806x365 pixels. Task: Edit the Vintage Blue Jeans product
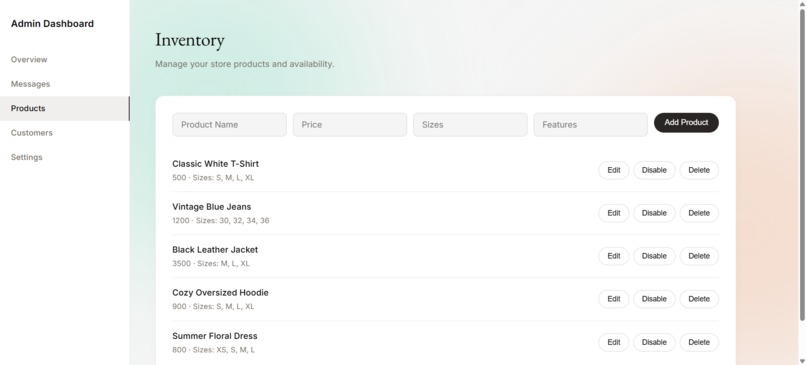(614, 213)
